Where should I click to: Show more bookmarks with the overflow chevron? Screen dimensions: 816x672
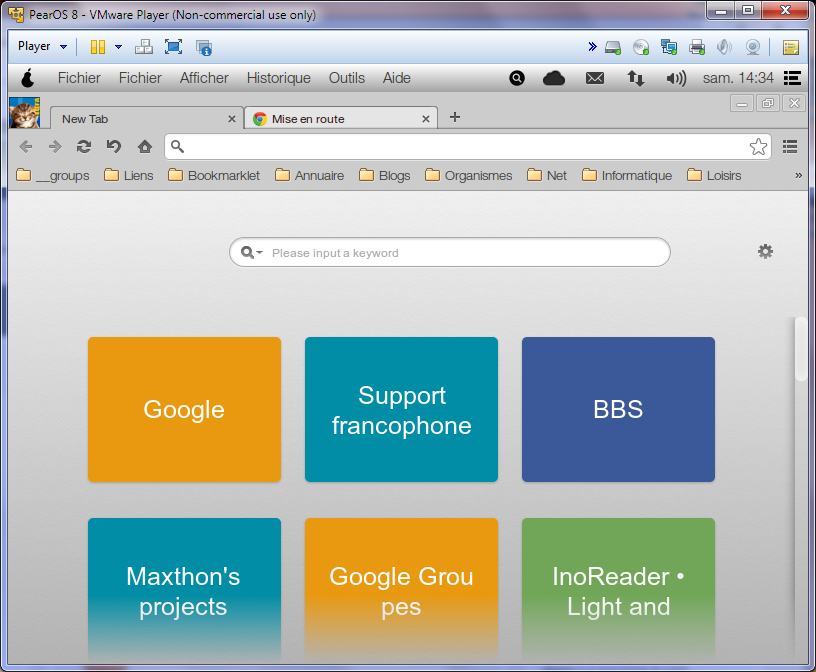[x=798, y=175]
